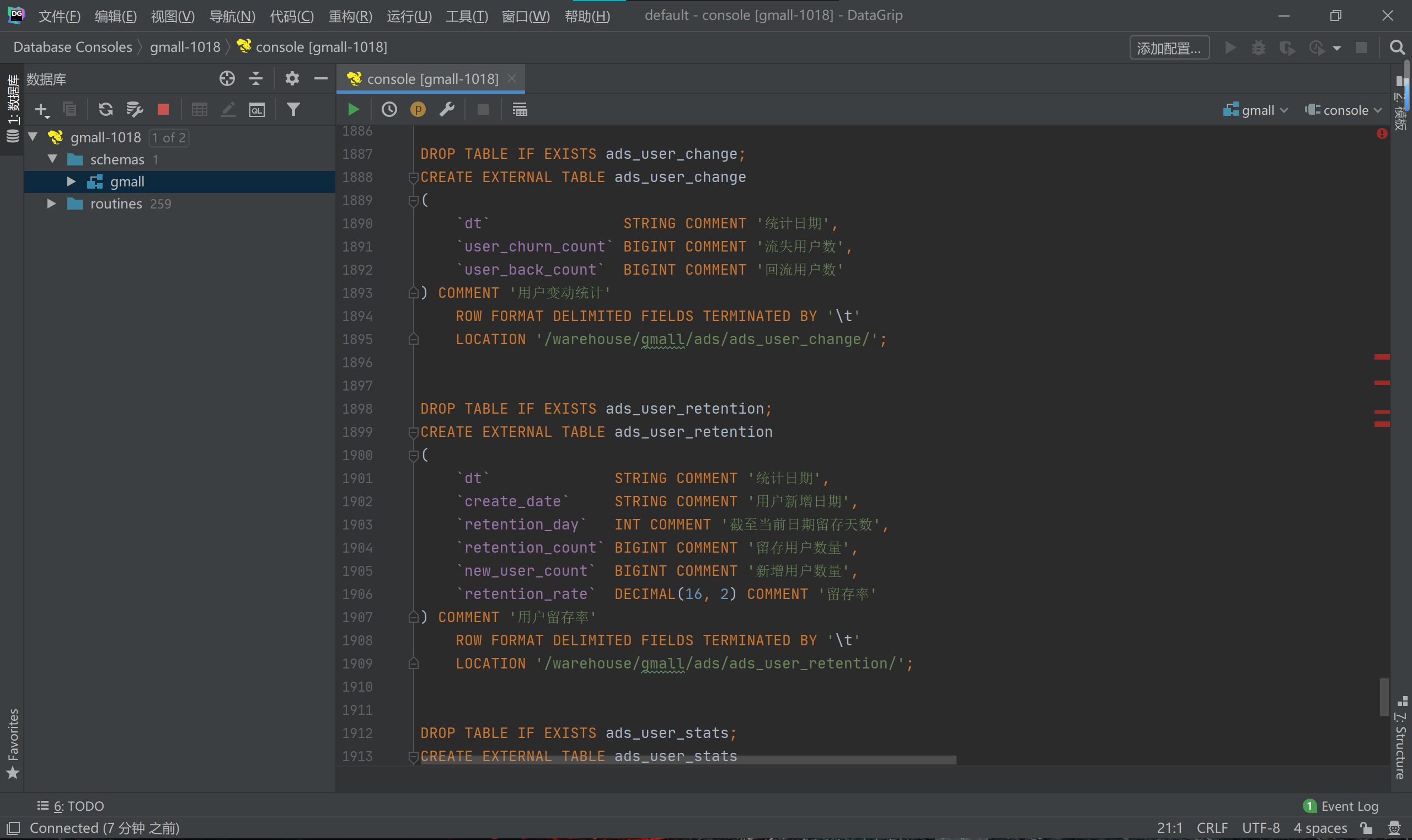Toggle the read-only lock in the status bar
Viewport: 1412px width, 840px height.
click(x=1366, y=828)
